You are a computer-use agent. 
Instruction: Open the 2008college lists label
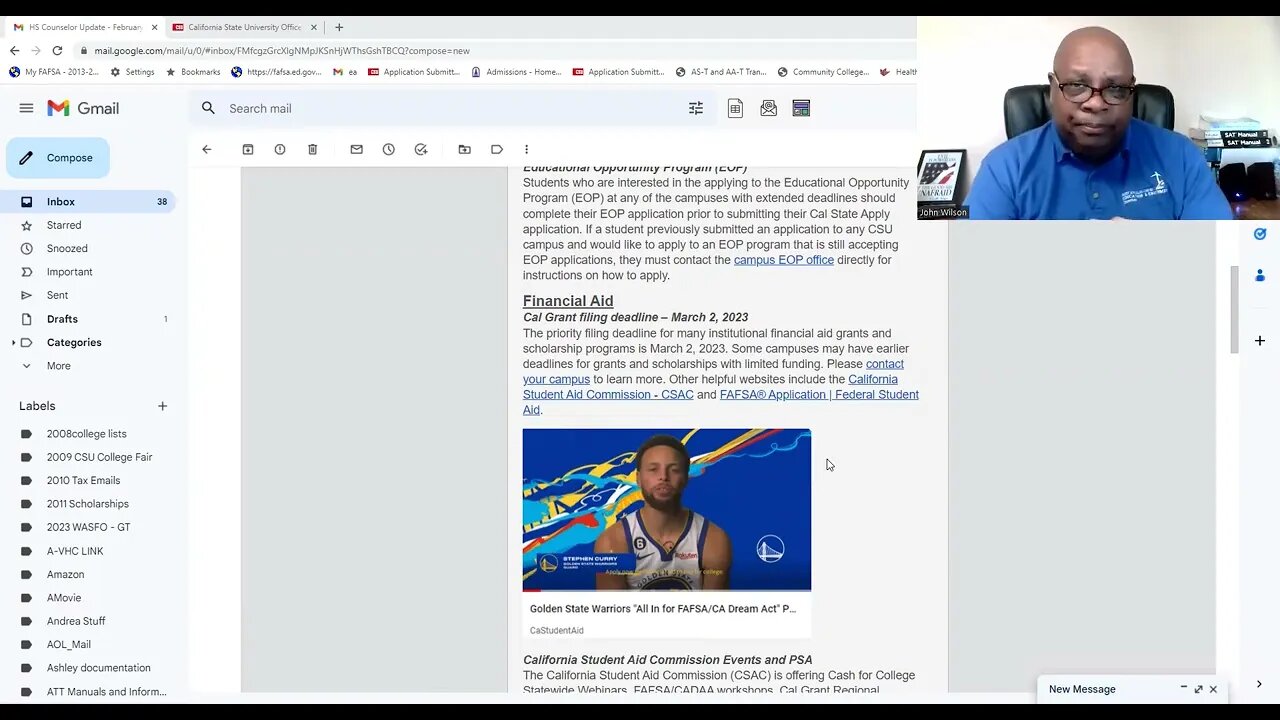89,434
